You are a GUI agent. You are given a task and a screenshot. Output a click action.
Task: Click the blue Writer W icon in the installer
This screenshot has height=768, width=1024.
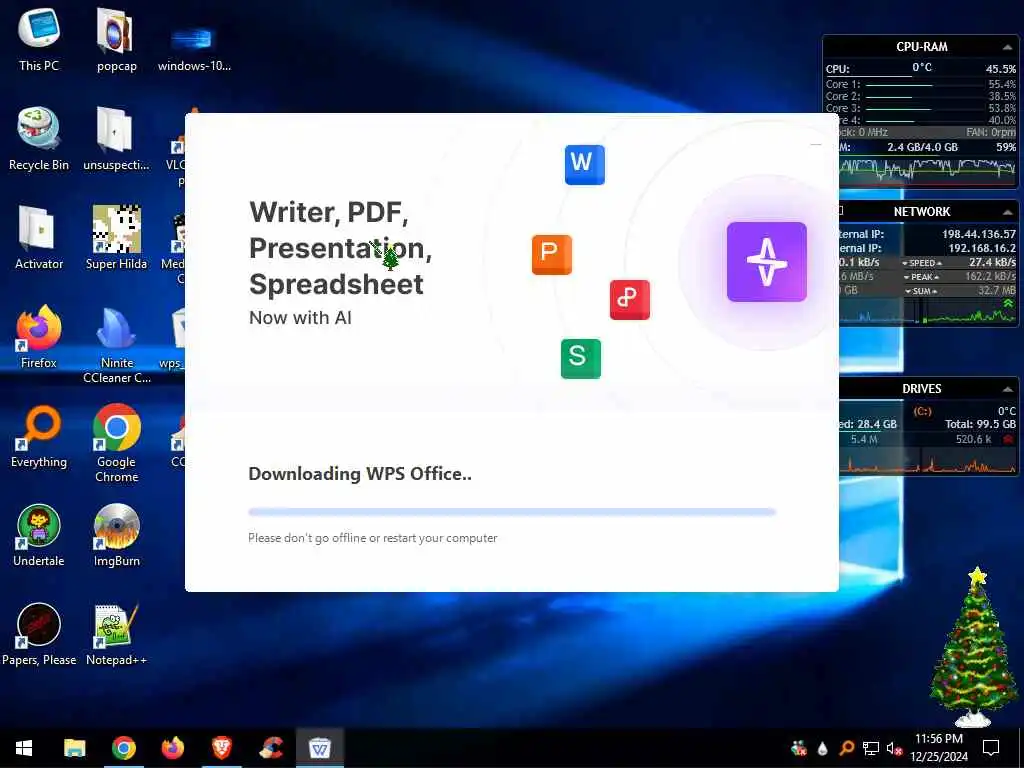[x=584, y=165]
